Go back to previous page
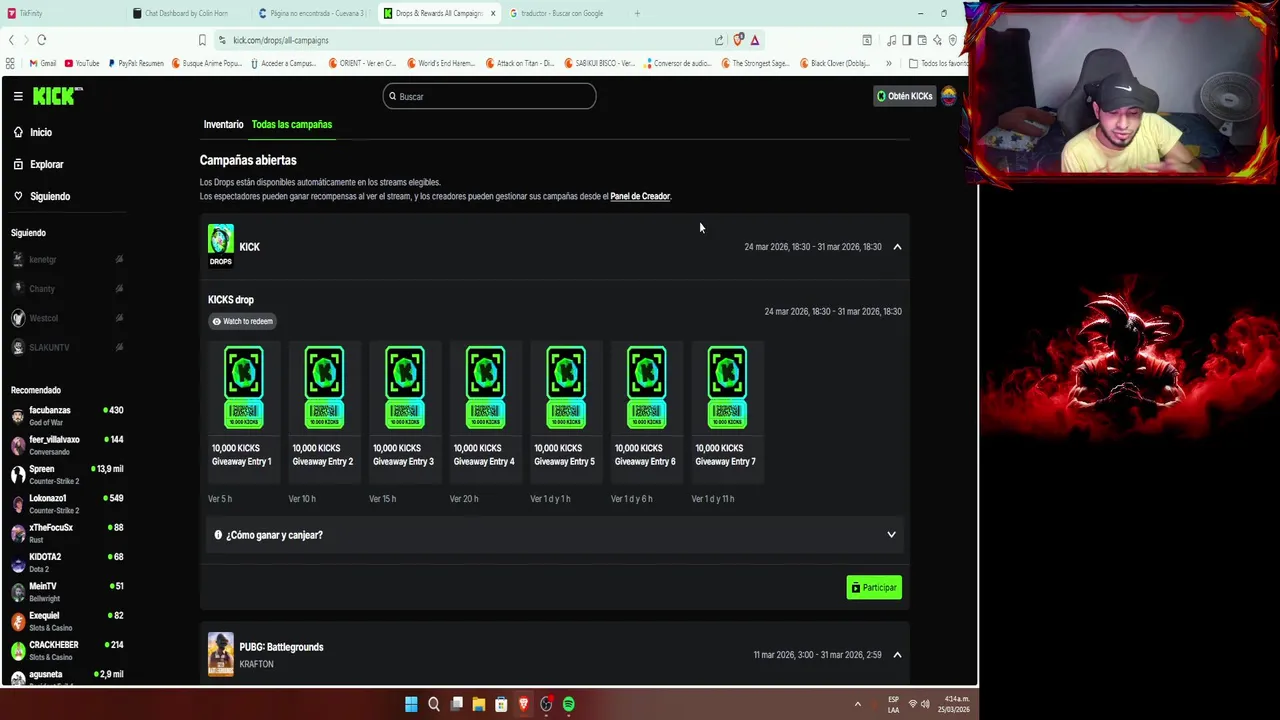Screen dimensions: 1280x720 [11, 40]
